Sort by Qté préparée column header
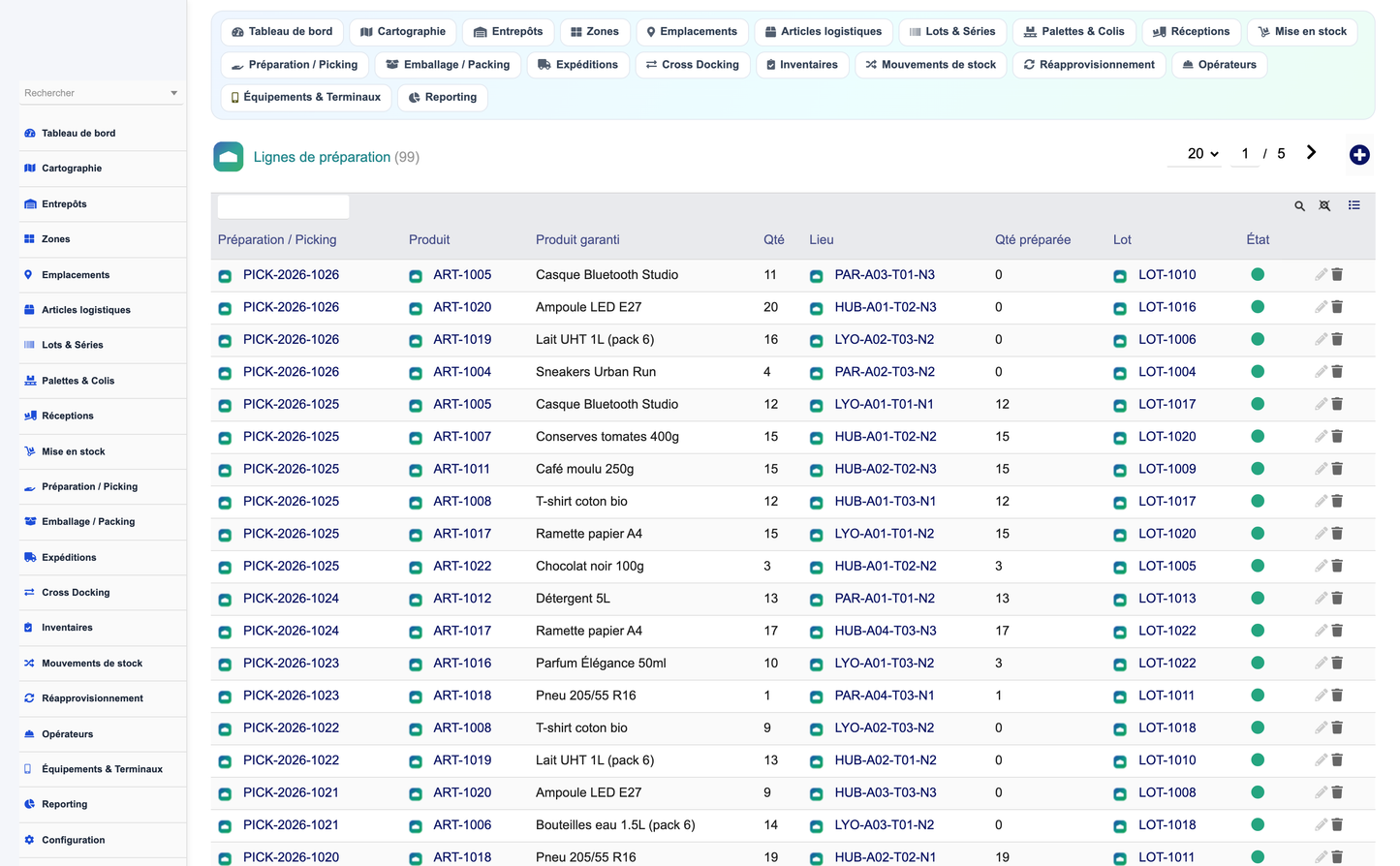 pyautogui.click(x=1033, y=240)
